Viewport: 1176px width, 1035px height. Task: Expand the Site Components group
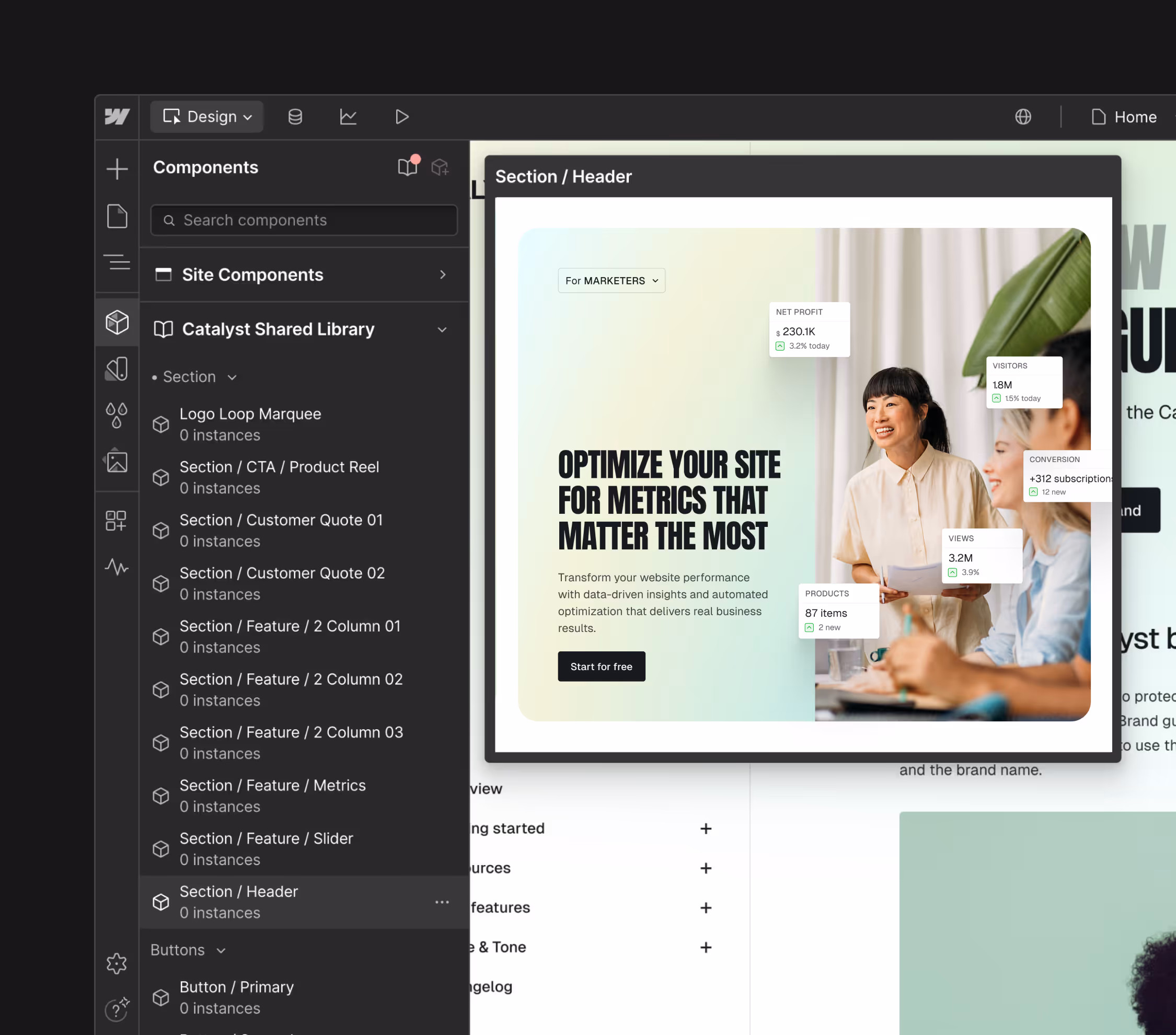(442, 274)
